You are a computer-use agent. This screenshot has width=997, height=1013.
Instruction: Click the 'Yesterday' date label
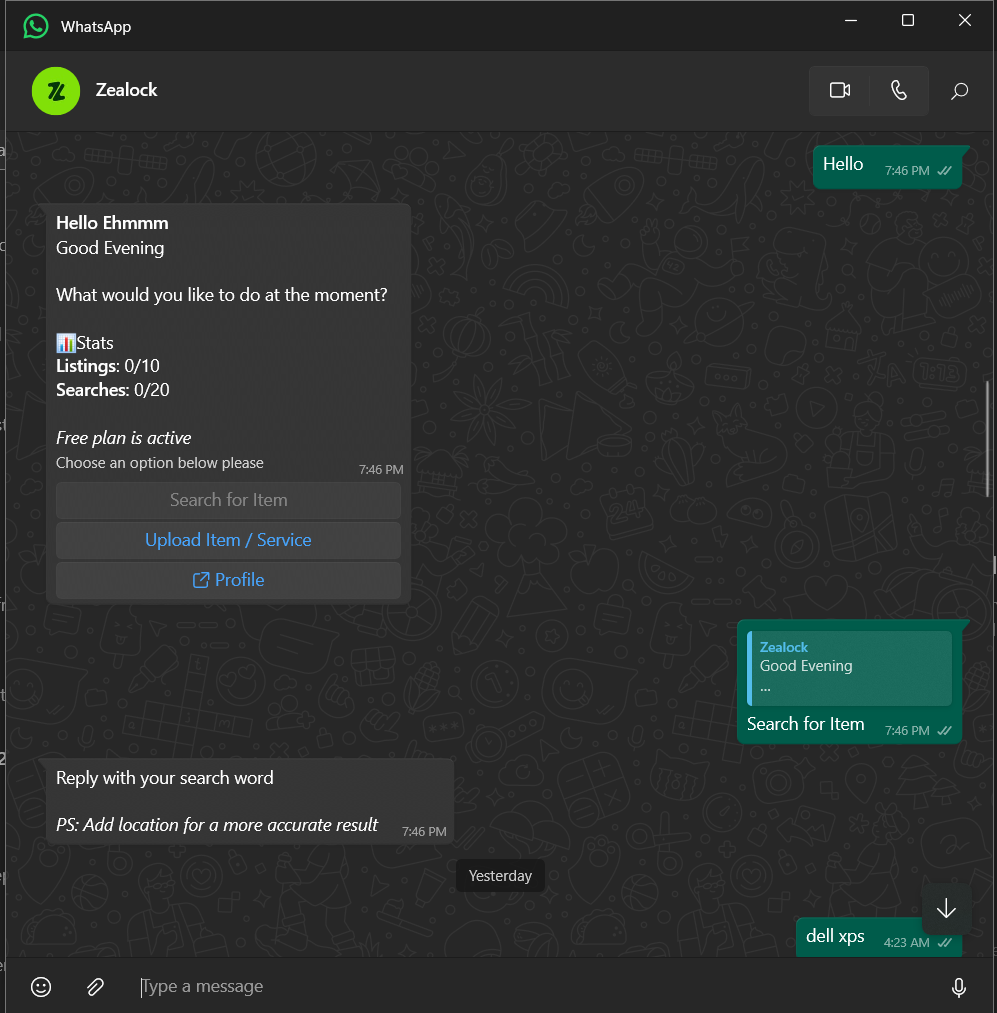[x=500, y=875]
